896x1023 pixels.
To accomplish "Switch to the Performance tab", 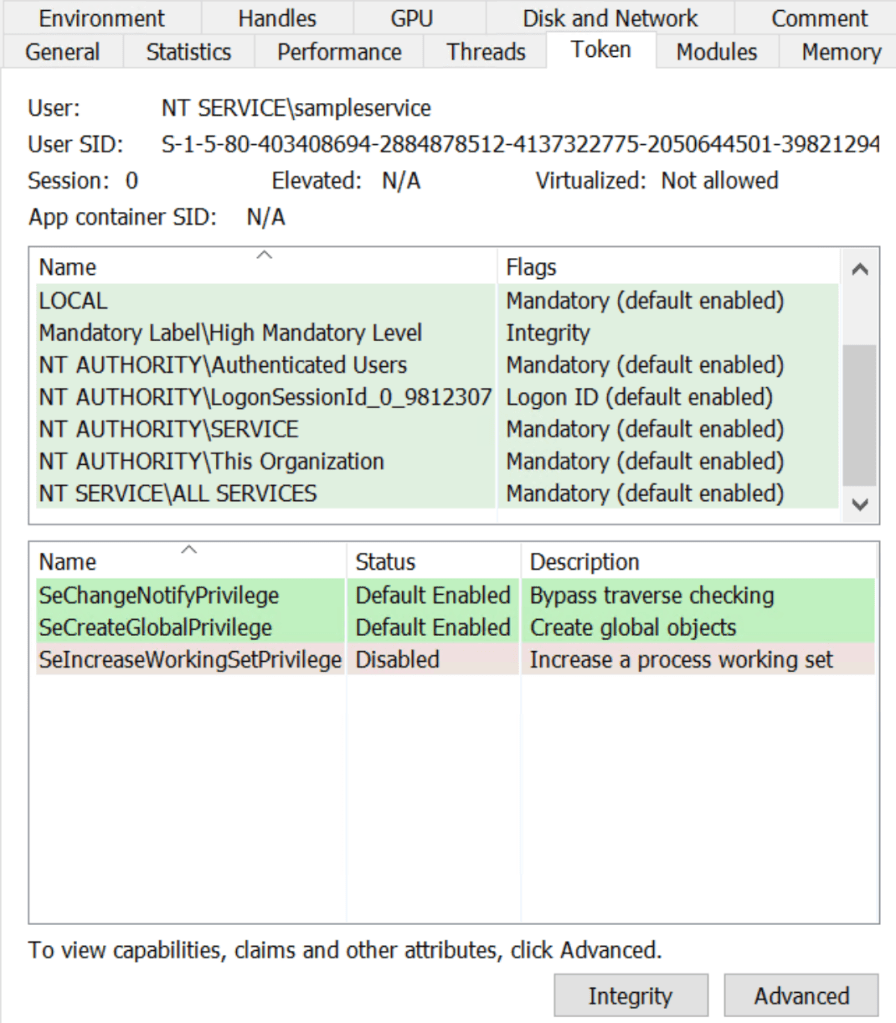I will pyautogui.click(x=339, y=52).
